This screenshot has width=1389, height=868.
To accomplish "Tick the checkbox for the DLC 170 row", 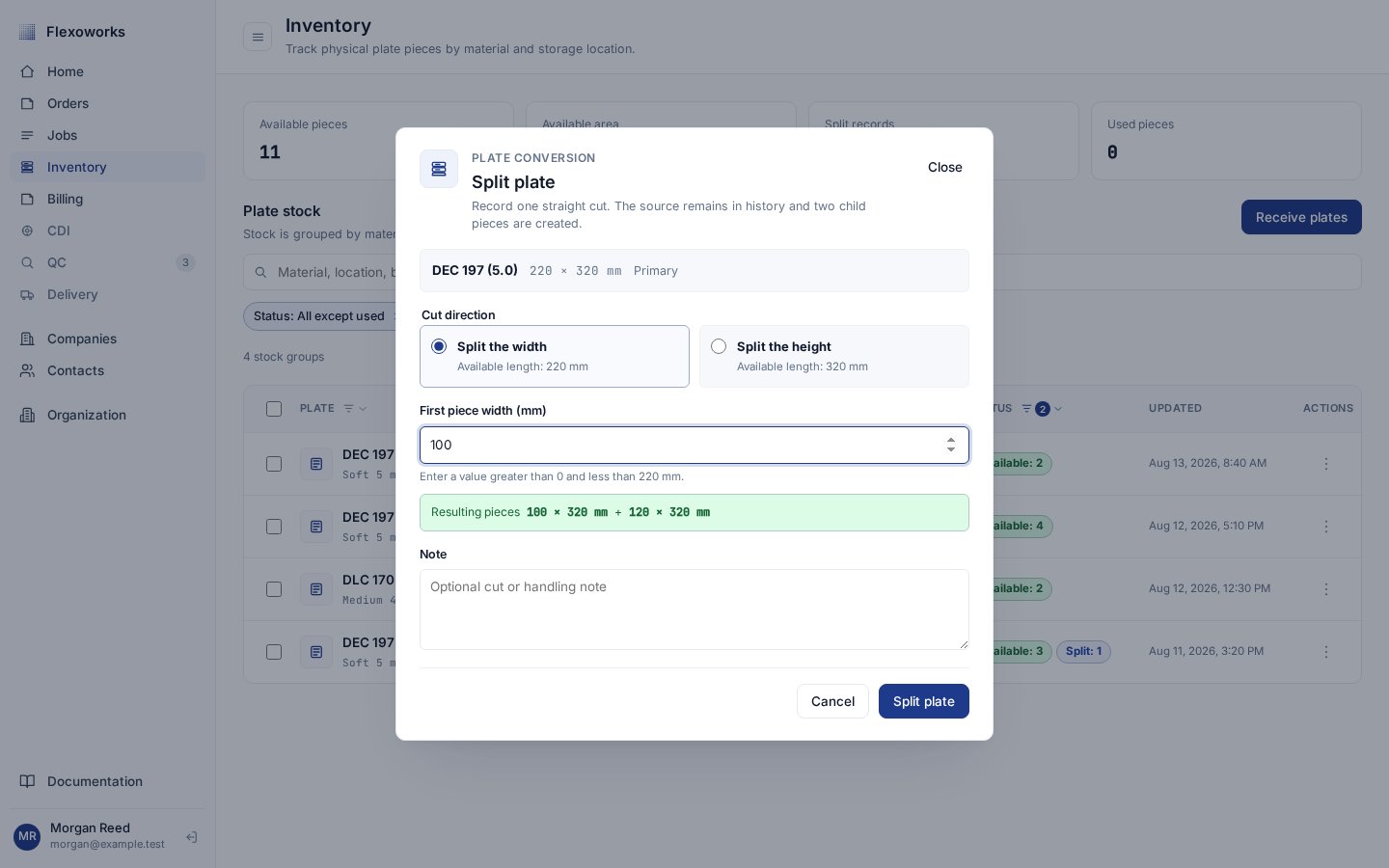I will click(274, 589).
